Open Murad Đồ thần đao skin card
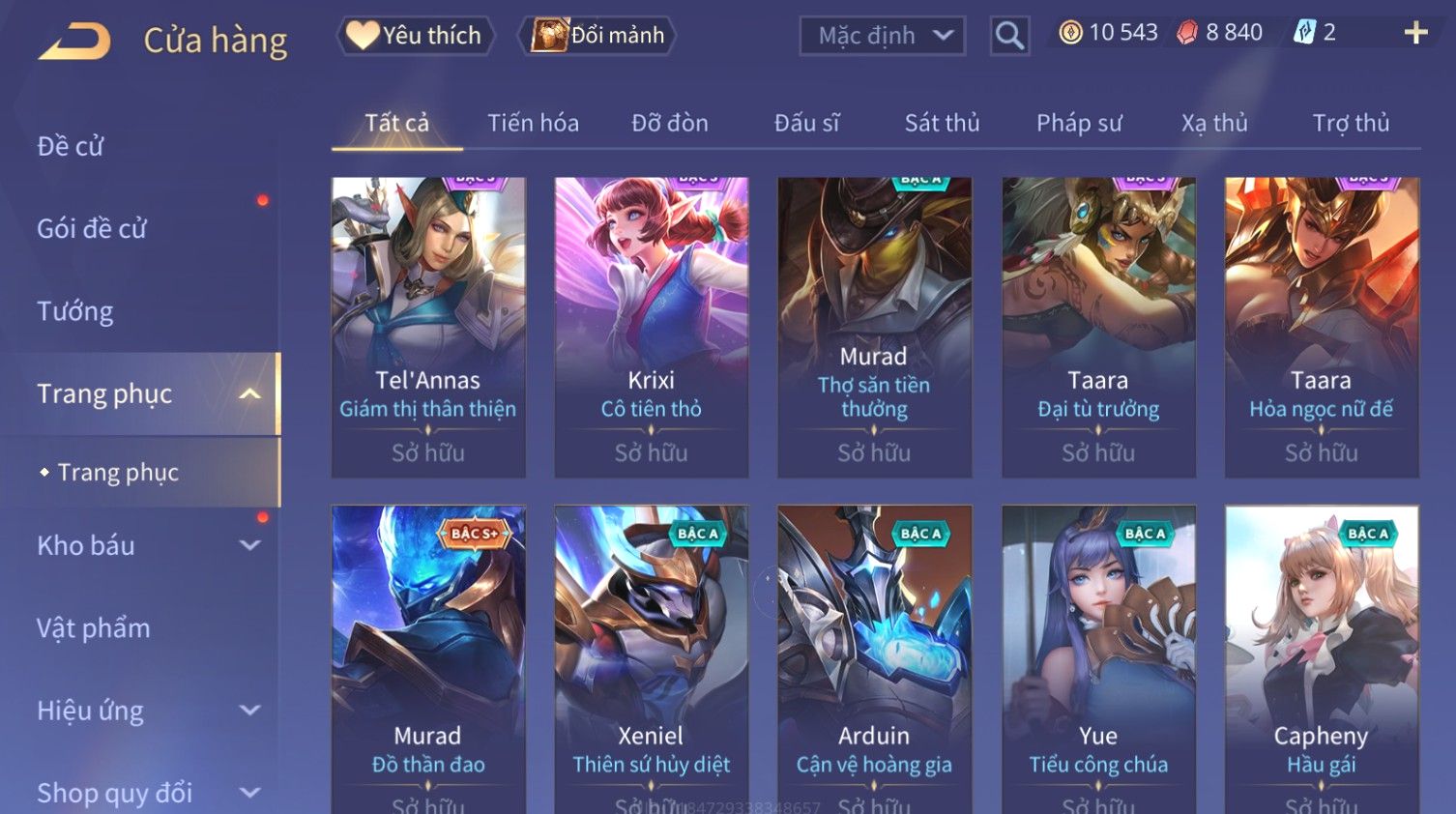 [428, 659]
